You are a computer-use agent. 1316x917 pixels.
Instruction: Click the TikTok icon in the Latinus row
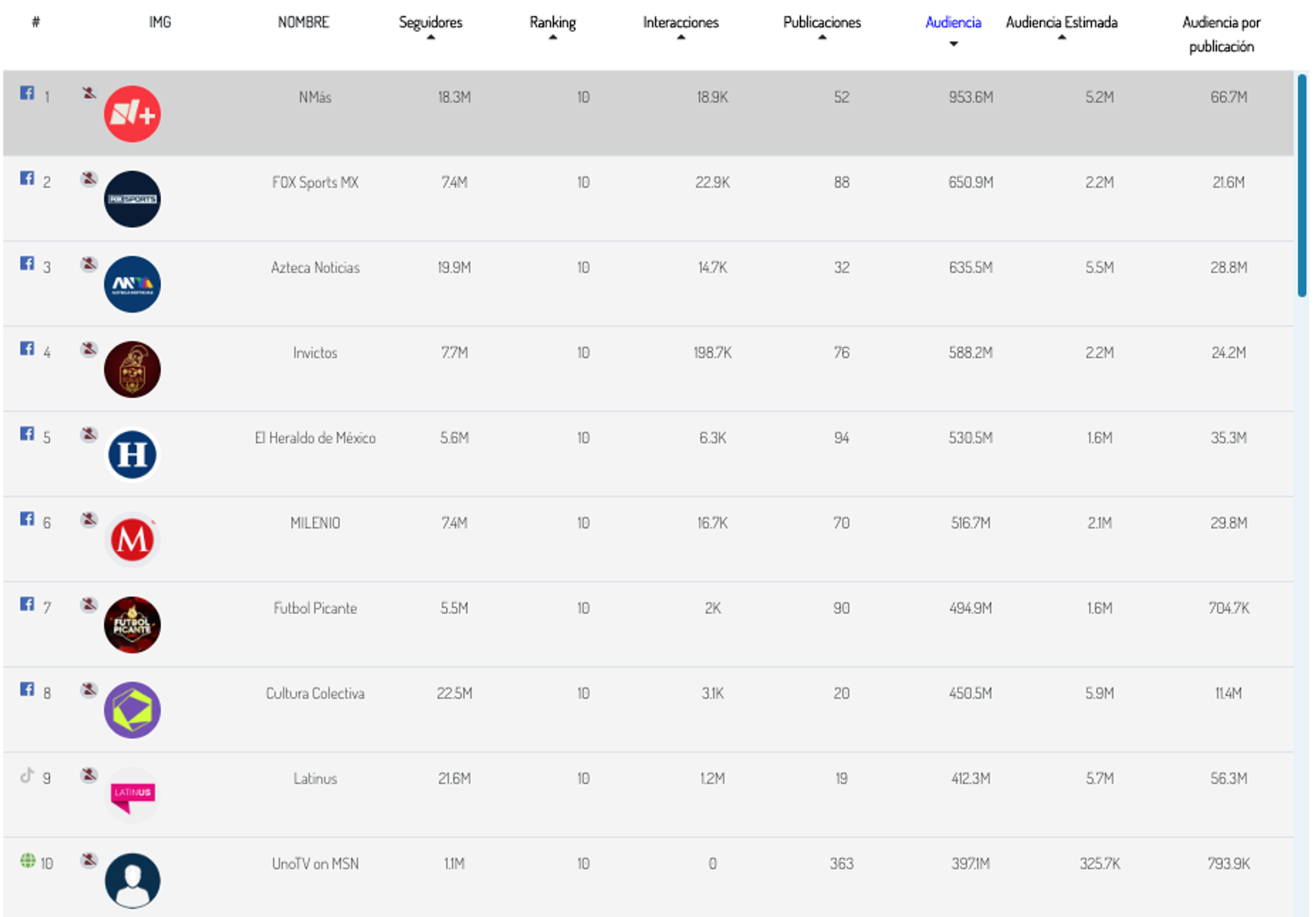27,775
